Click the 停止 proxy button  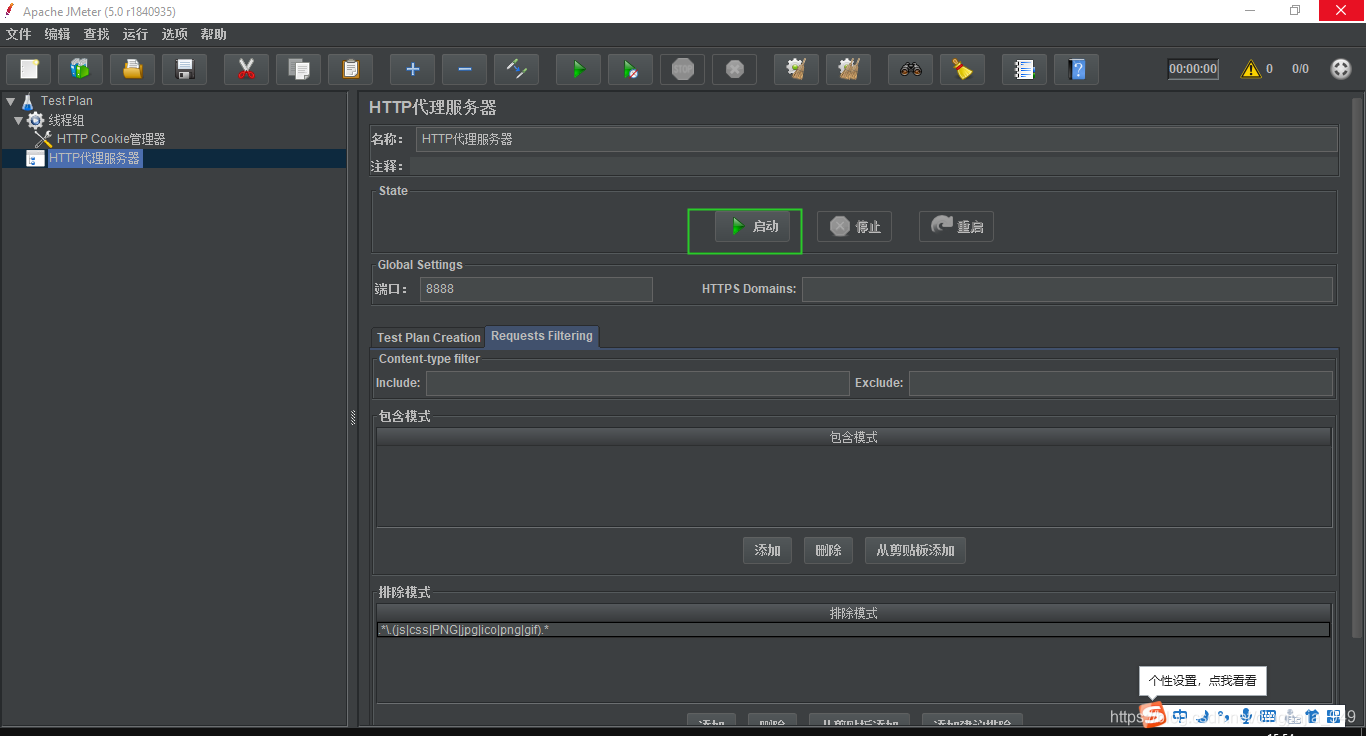[854, 227]
